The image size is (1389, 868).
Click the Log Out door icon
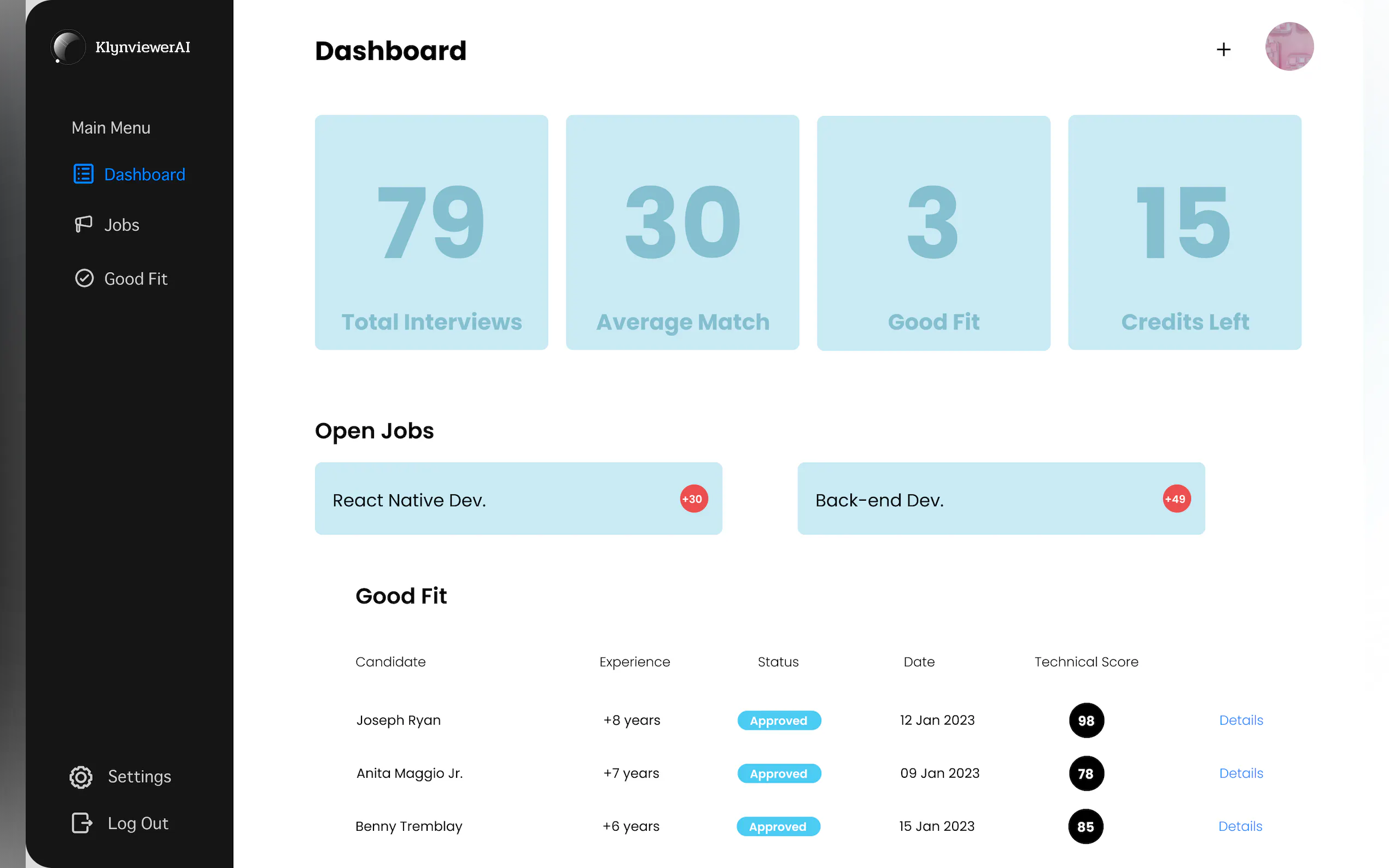(x=81, y=823)
